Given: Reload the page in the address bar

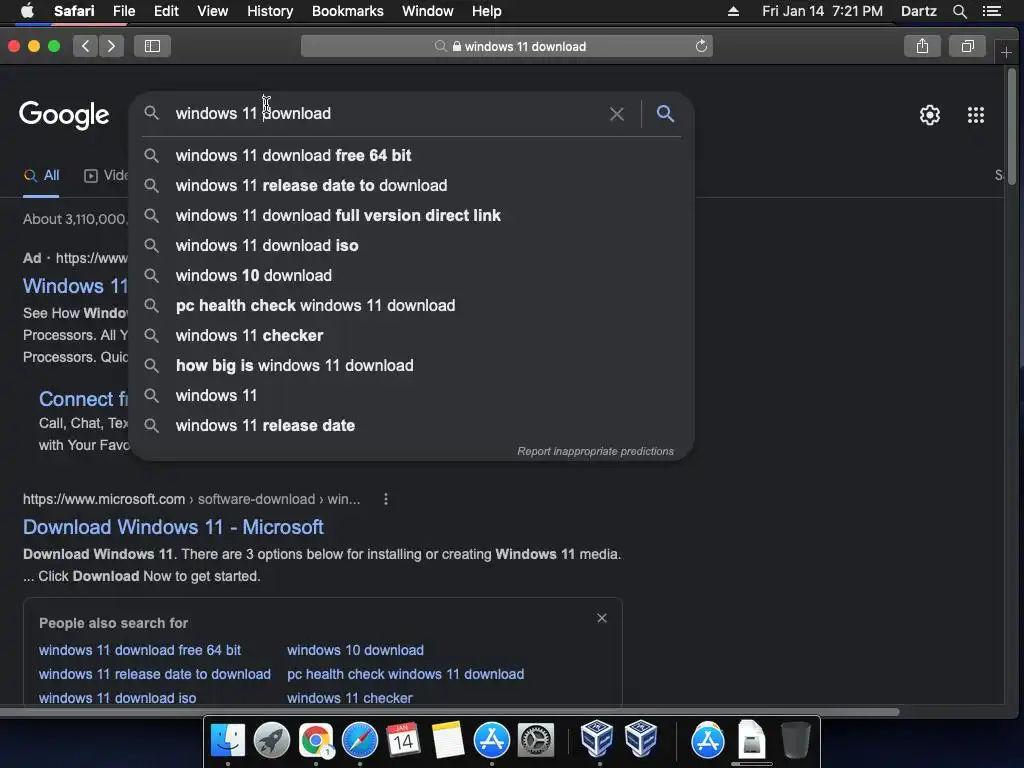Looking at the screenshot, I should [701, 46].
